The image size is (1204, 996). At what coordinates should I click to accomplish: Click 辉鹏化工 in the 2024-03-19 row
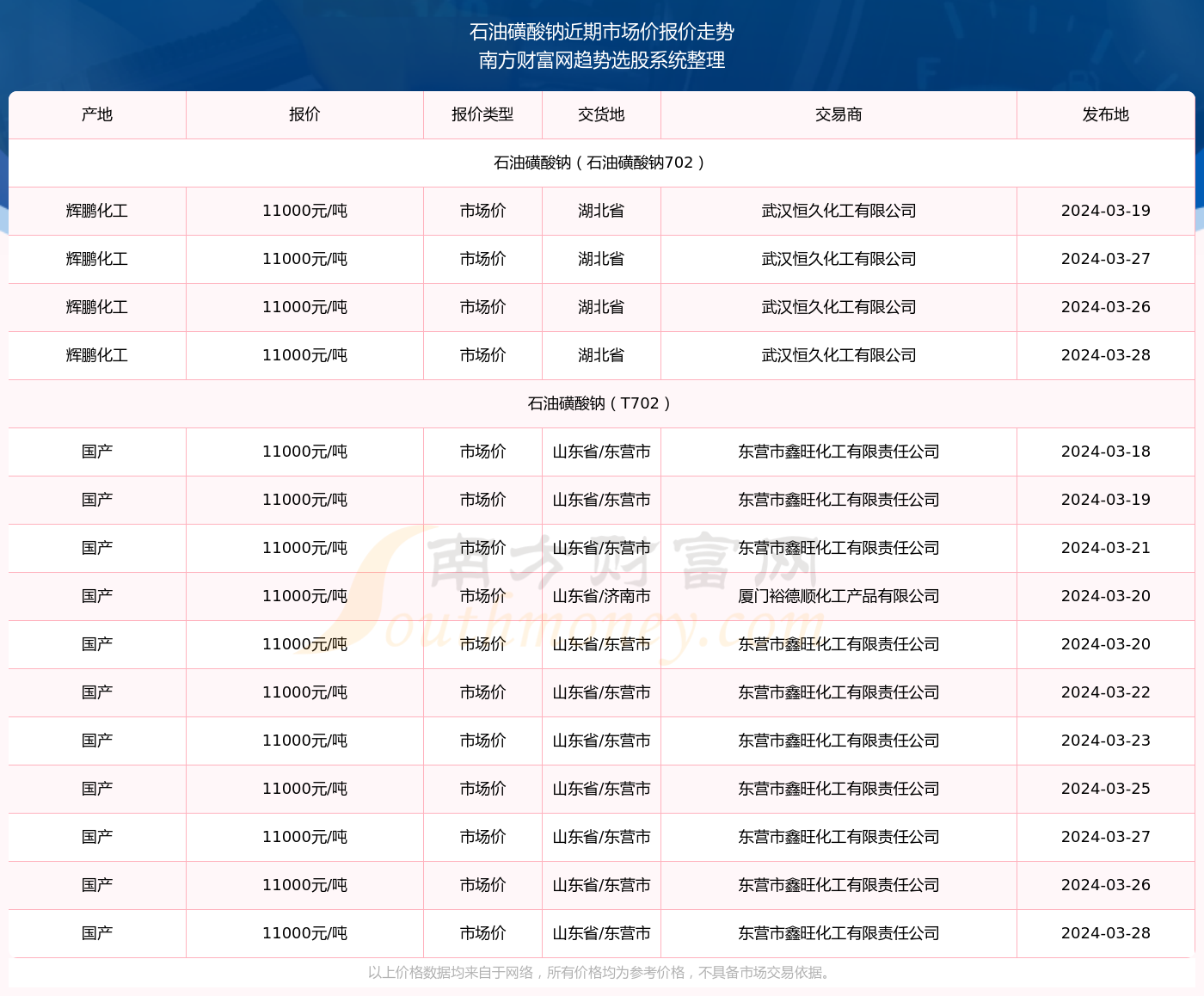coord(97,211)
